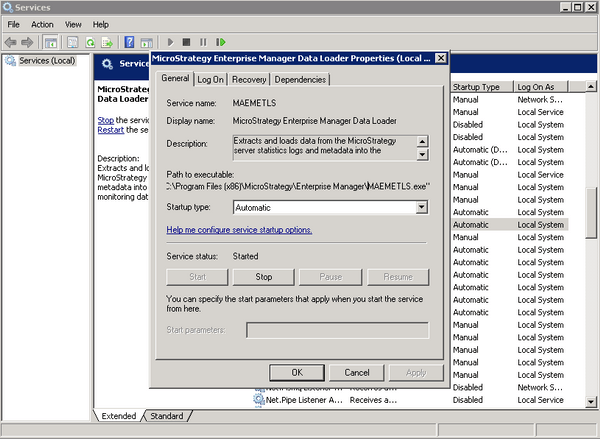600x439 pixels.
Task: Click the Apply button
Action: 416,372
